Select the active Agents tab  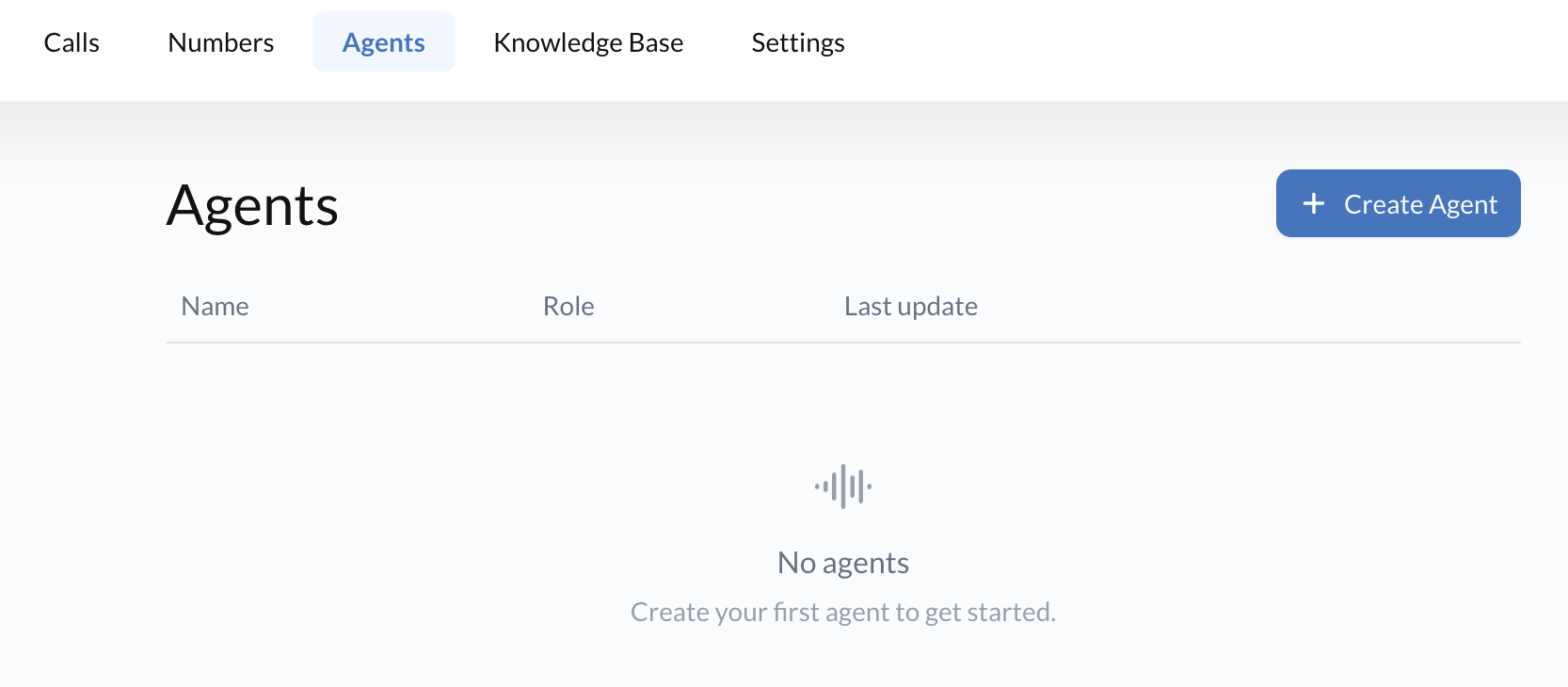tap(383, 41)
